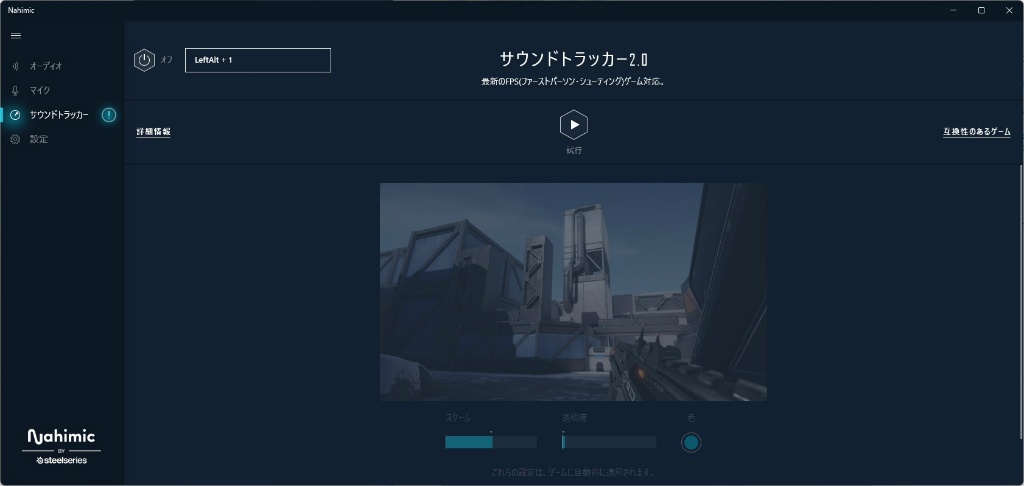Toggle the Sound Tracker power button
1024x486 pixels.
(144, 60)
